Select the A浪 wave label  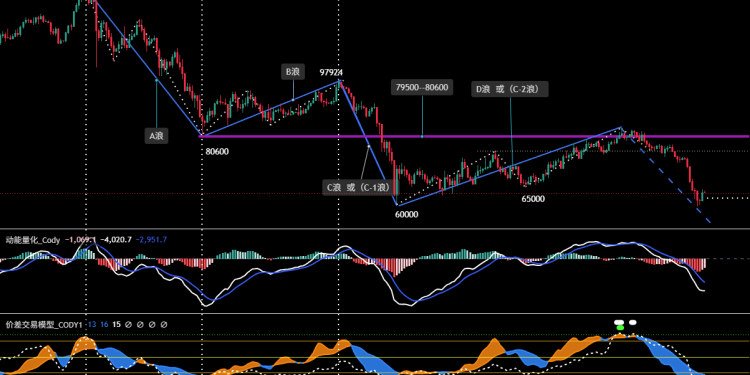(156, 136)
